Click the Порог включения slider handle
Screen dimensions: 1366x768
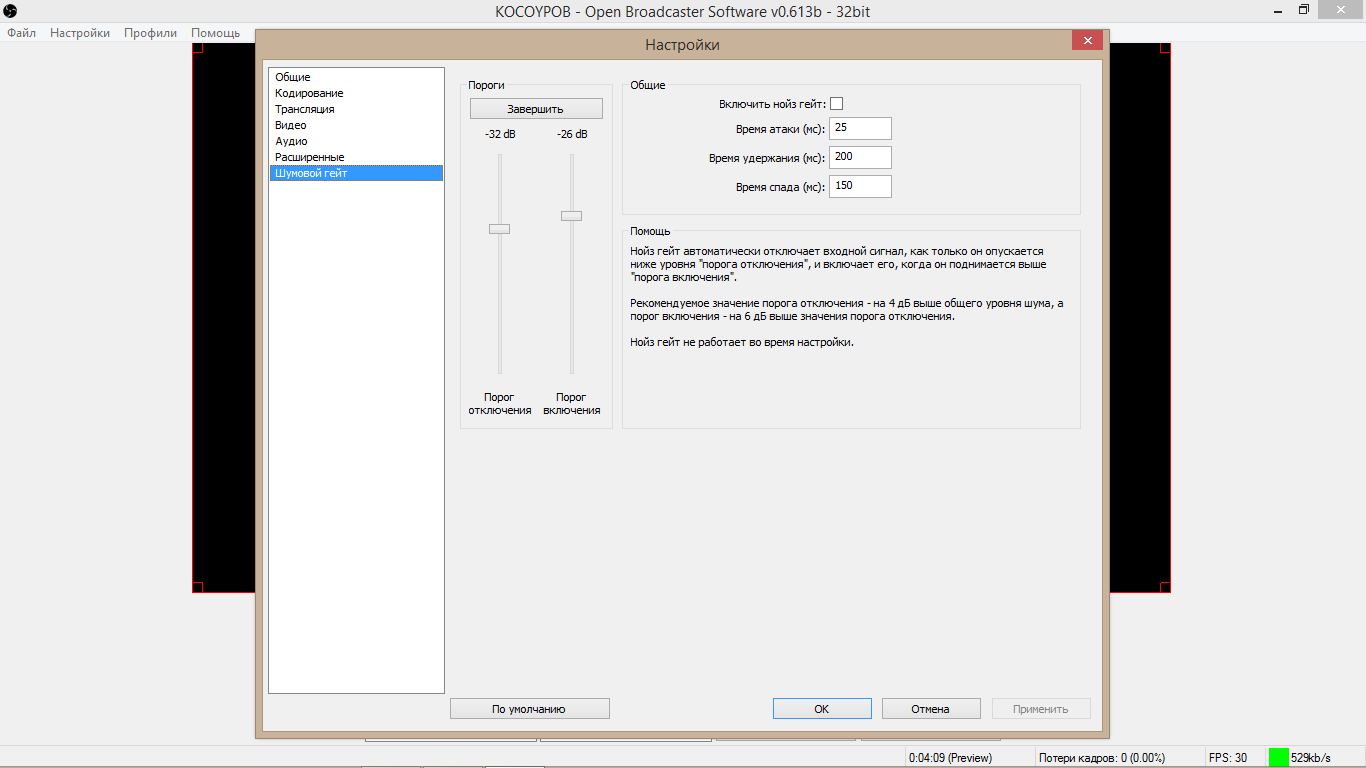tap(571, 216)
